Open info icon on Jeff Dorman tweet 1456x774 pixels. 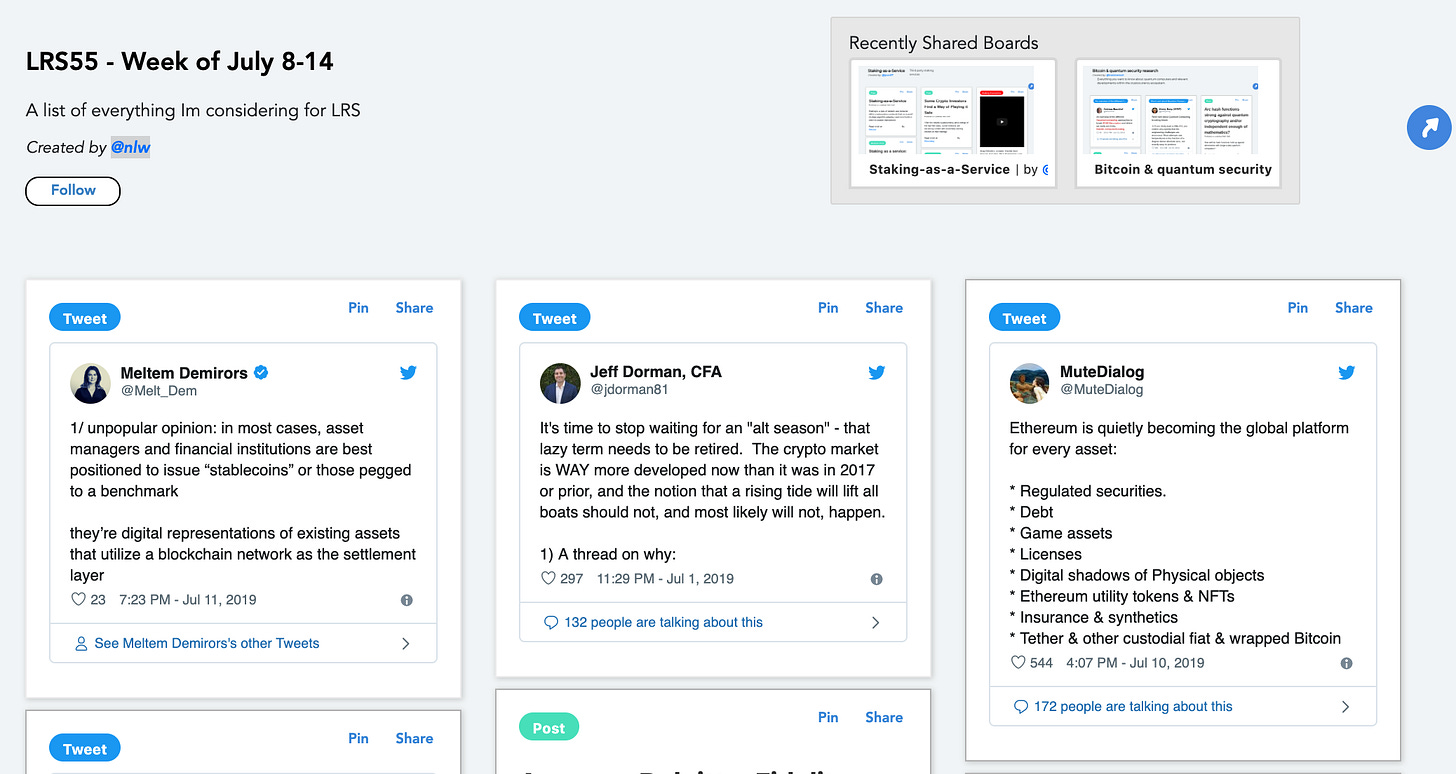pos(877,579)
